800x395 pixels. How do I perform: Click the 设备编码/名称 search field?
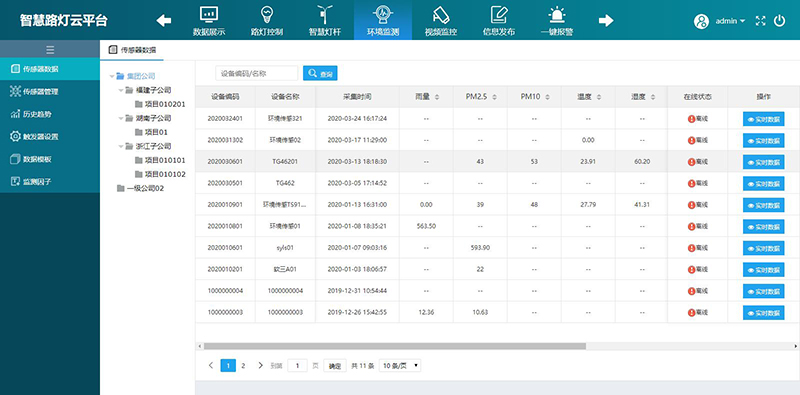pyautogui.click(x=257, y=73)
